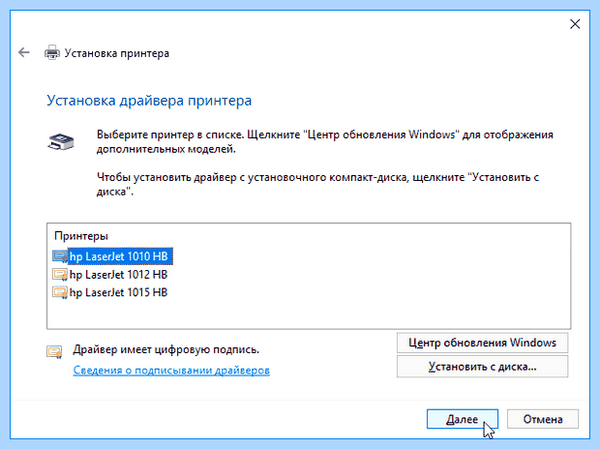Select printer 'hp LaserJet 1010 HB'
This screenshot has height=449, width=600.
click(119, 256)
